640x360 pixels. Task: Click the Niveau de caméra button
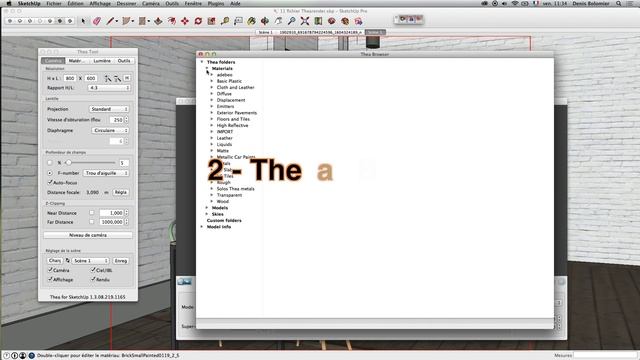click(x=88, y=235)
